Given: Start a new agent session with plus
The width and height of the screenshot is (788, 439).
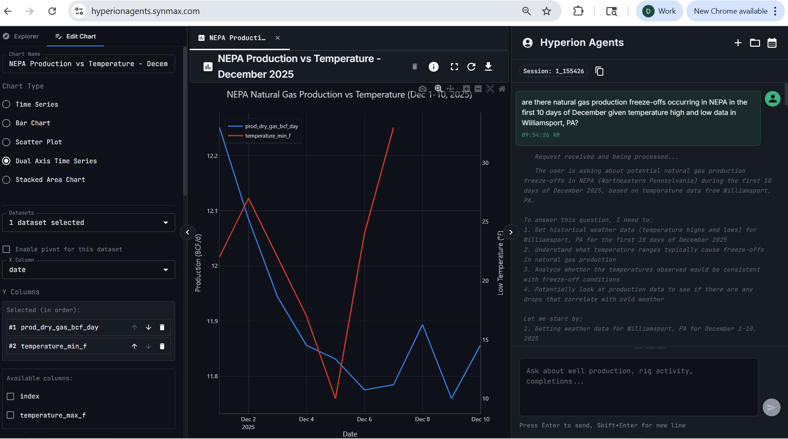Looking at the screenshot, I should 738,43.
